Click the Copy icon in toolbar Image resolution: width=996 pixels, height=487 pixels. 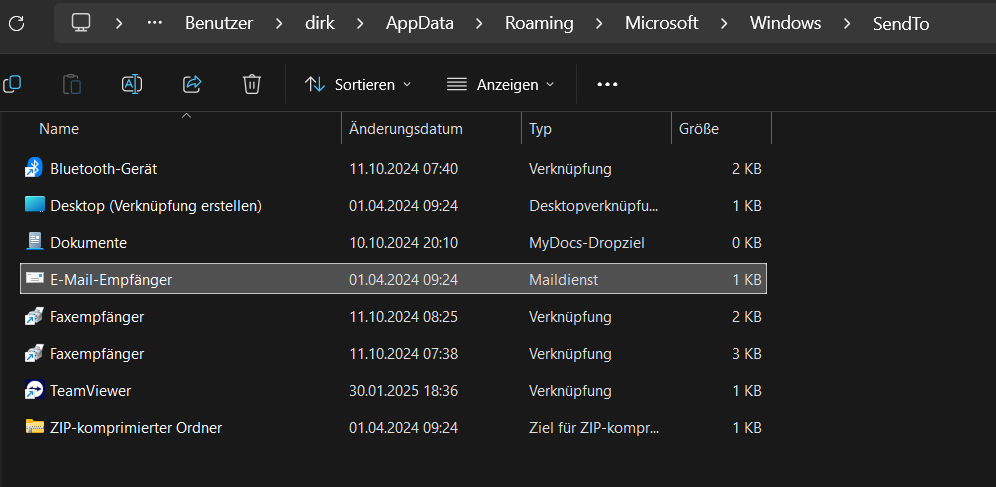[12, 84]
